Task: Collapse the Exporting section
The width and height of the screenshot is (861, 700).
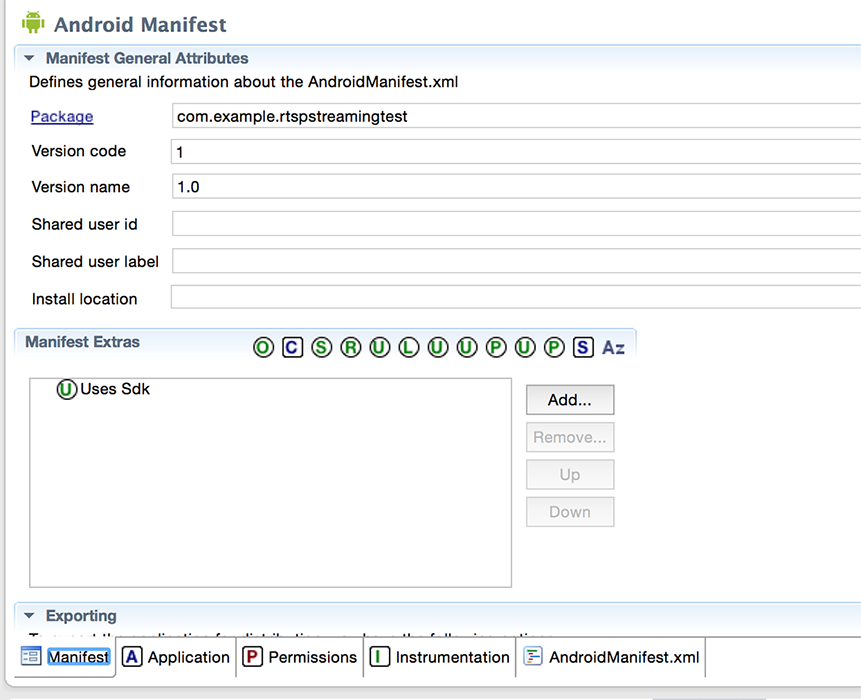Action: pyautogui.click(x=29, y=616)
